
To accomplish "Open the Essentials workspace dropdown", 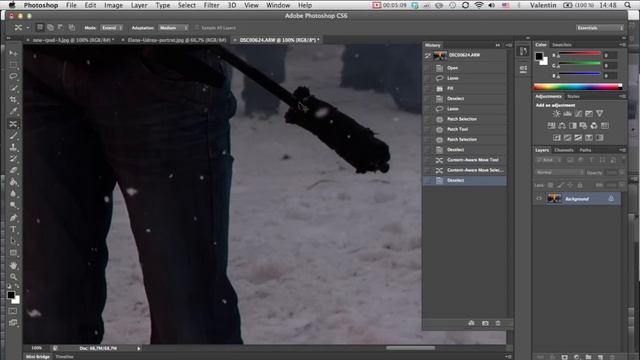I will (600, 28).
